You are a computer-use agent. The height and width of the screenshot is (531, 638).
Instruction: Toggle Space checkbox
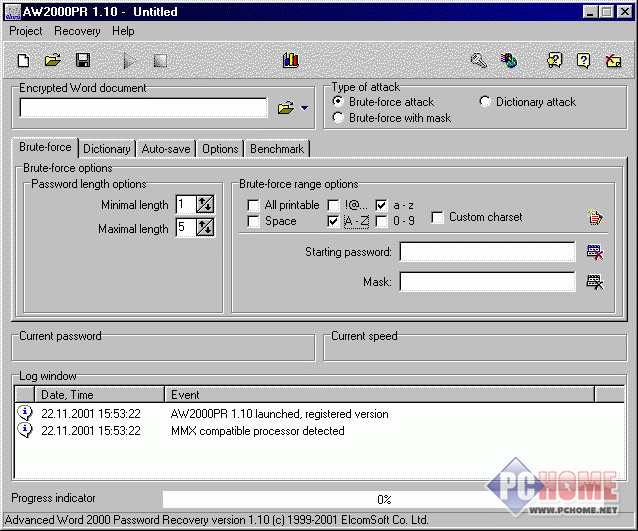pos(253,221)
